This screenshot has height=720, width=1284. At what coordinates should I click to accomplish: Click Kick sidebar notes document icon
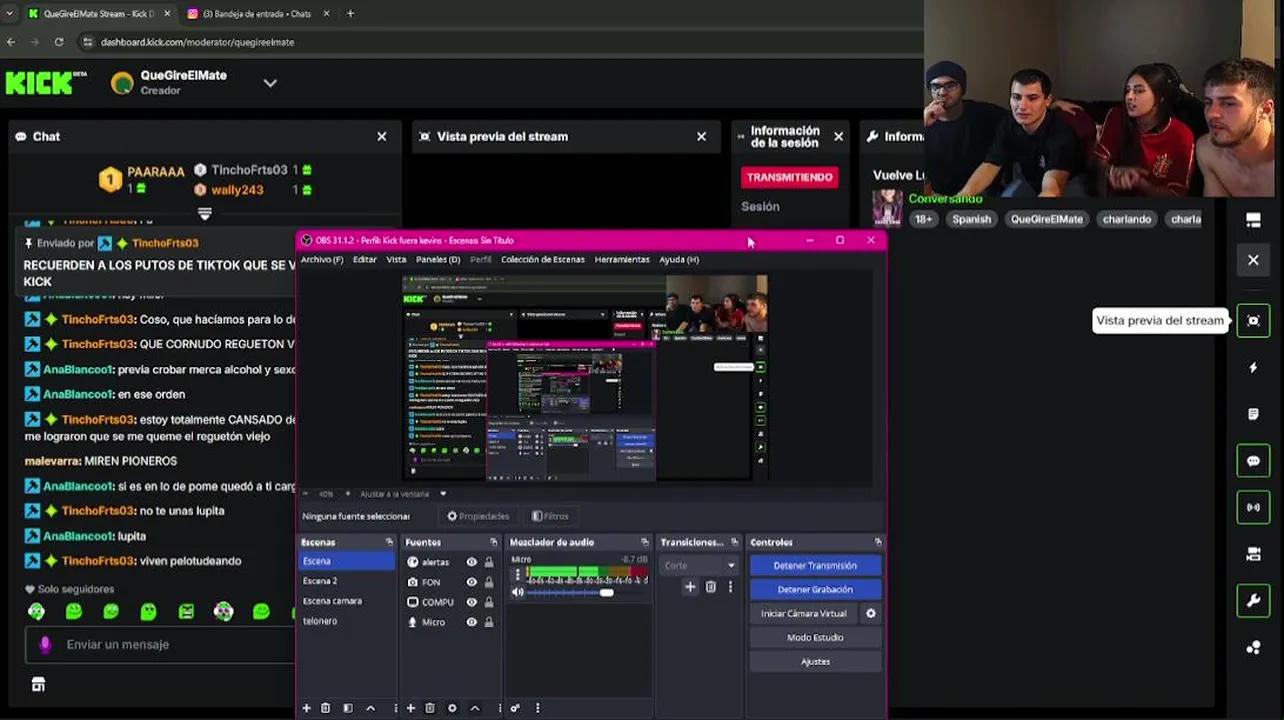[x=1253, y=414]
